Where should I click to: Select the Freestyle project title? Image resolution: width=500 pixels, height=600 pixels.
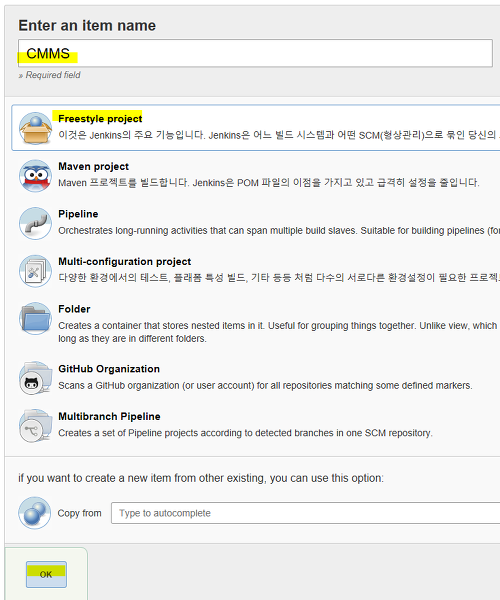[x=100, y=119]
